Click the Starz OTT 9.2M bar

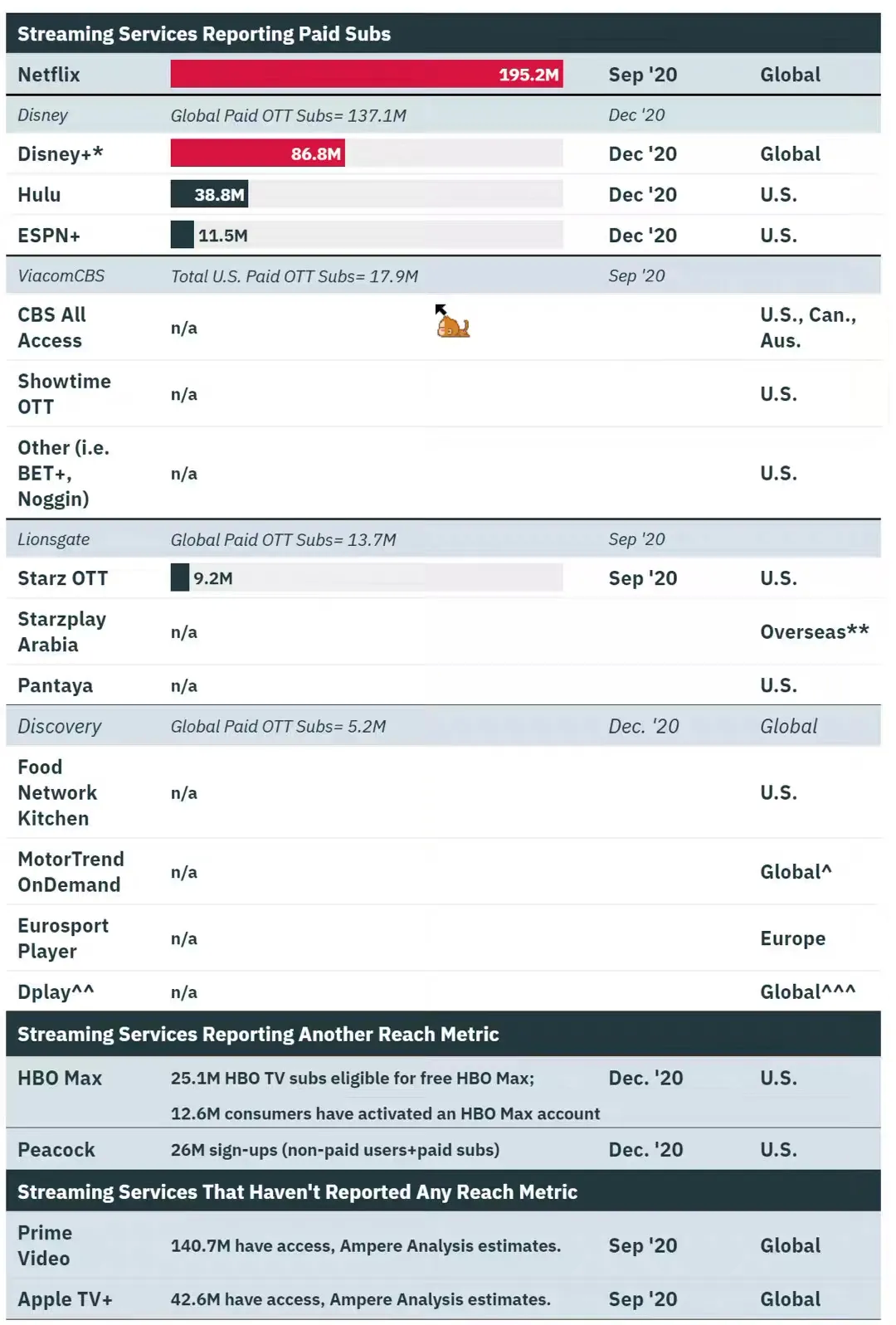pyautogui.click(x=180, y=578)
